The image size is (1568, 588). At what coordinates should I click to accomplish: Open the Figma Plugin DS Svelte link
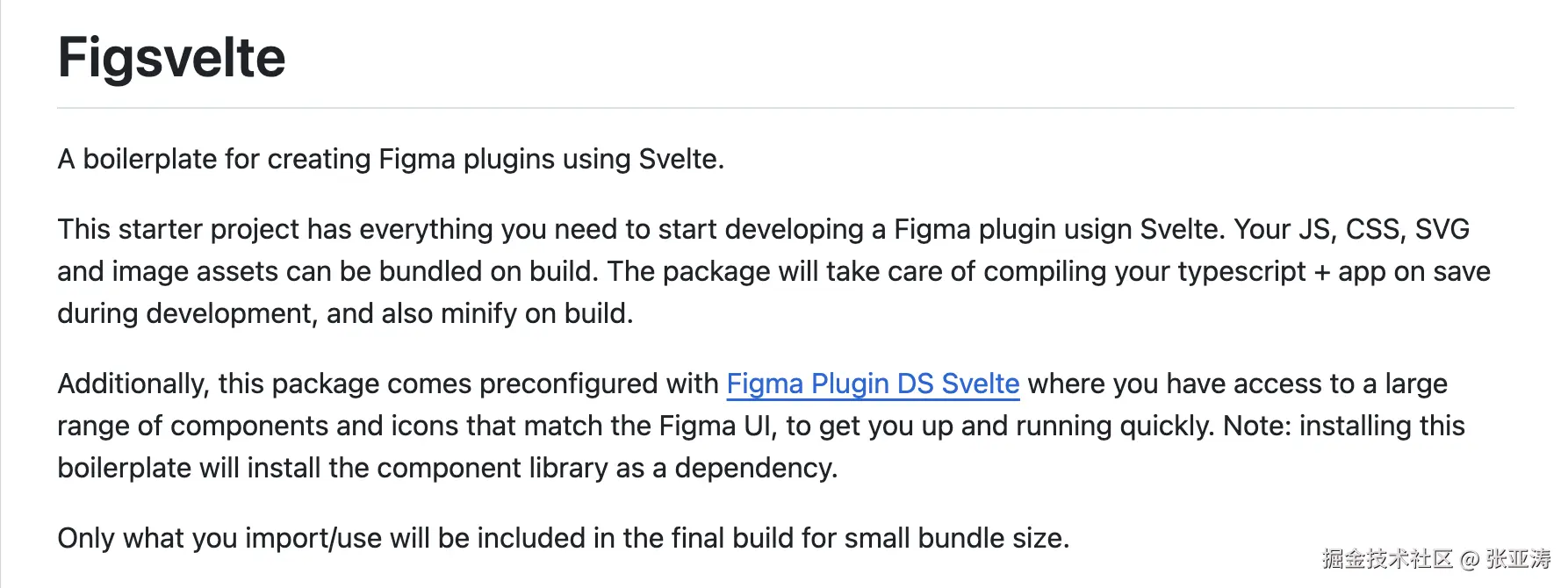click(873, 384)
